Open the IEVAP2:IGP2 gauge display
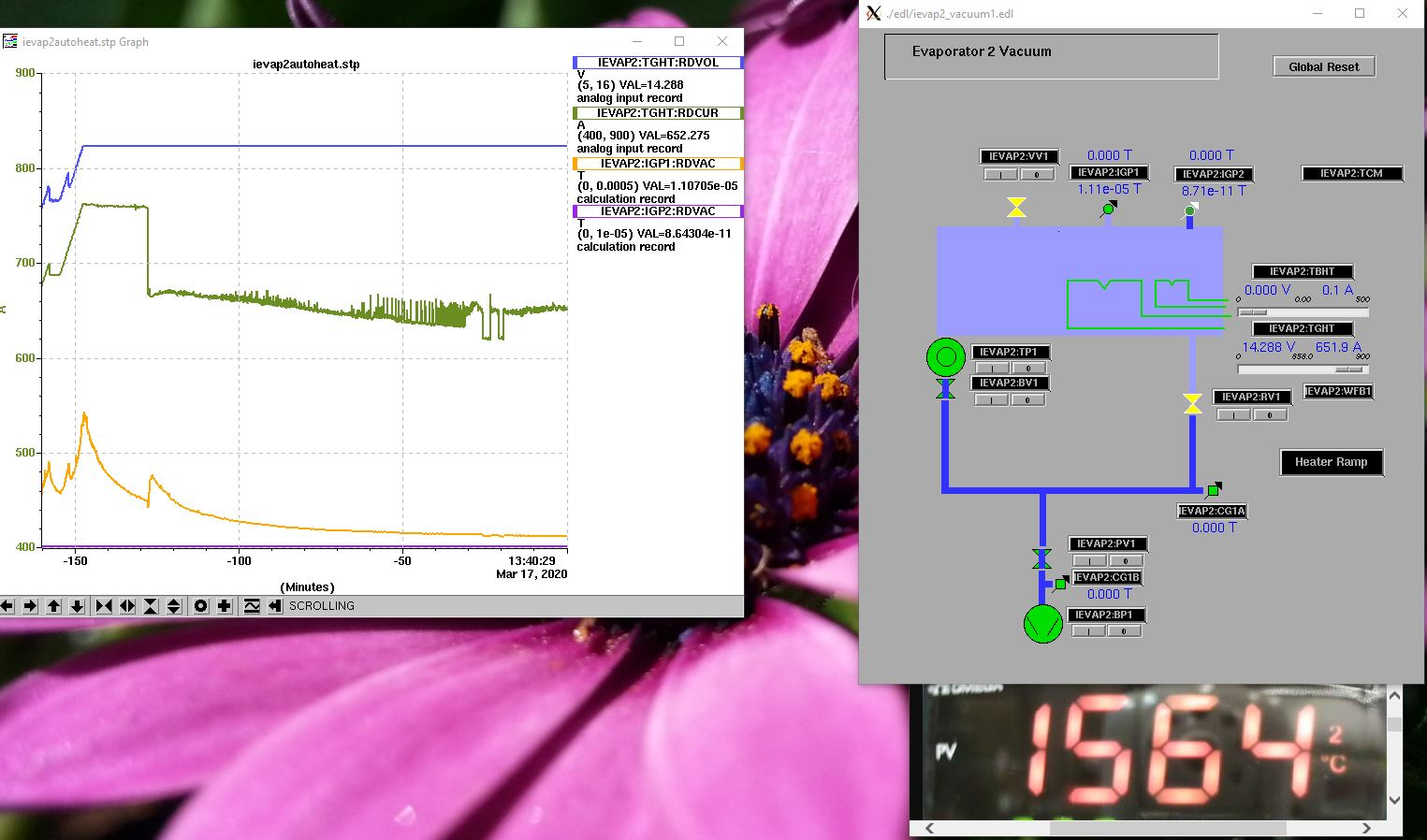The height and width of the screenshot is (840, 1427). 1213,174
